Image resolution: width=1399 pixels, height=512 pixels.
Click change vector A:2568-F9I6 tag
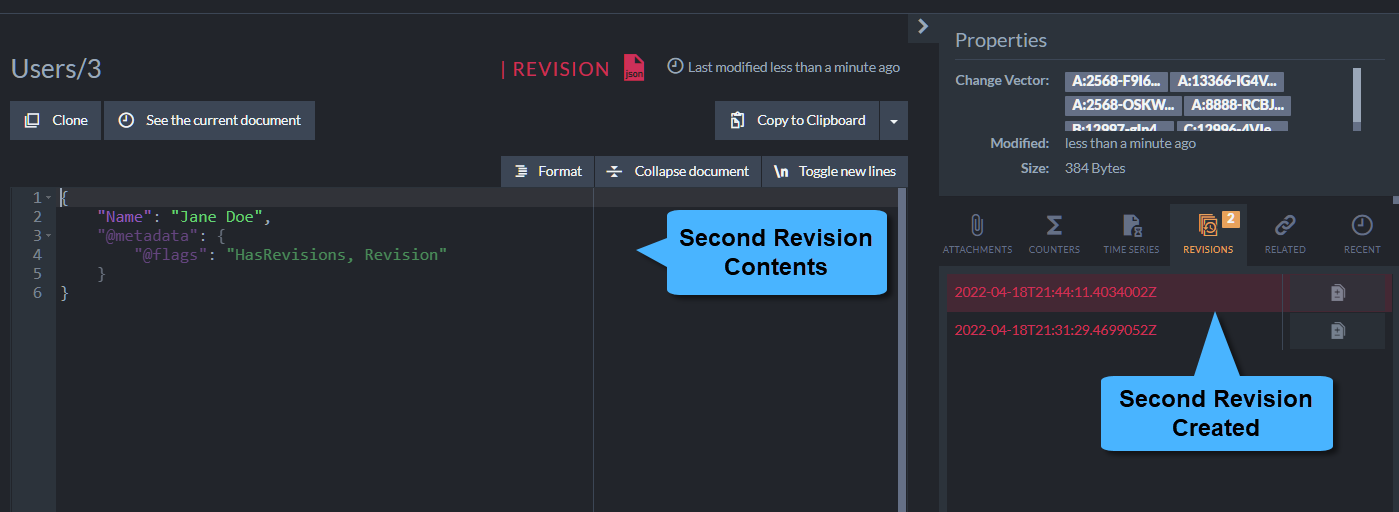pos(1116,82)
